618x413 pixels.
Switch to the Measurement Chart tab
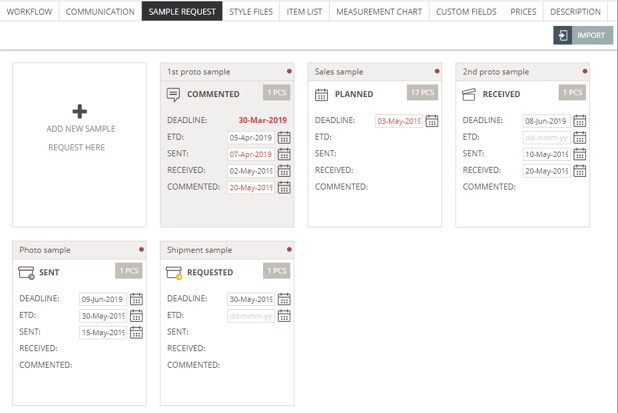(x=380, y=12)
